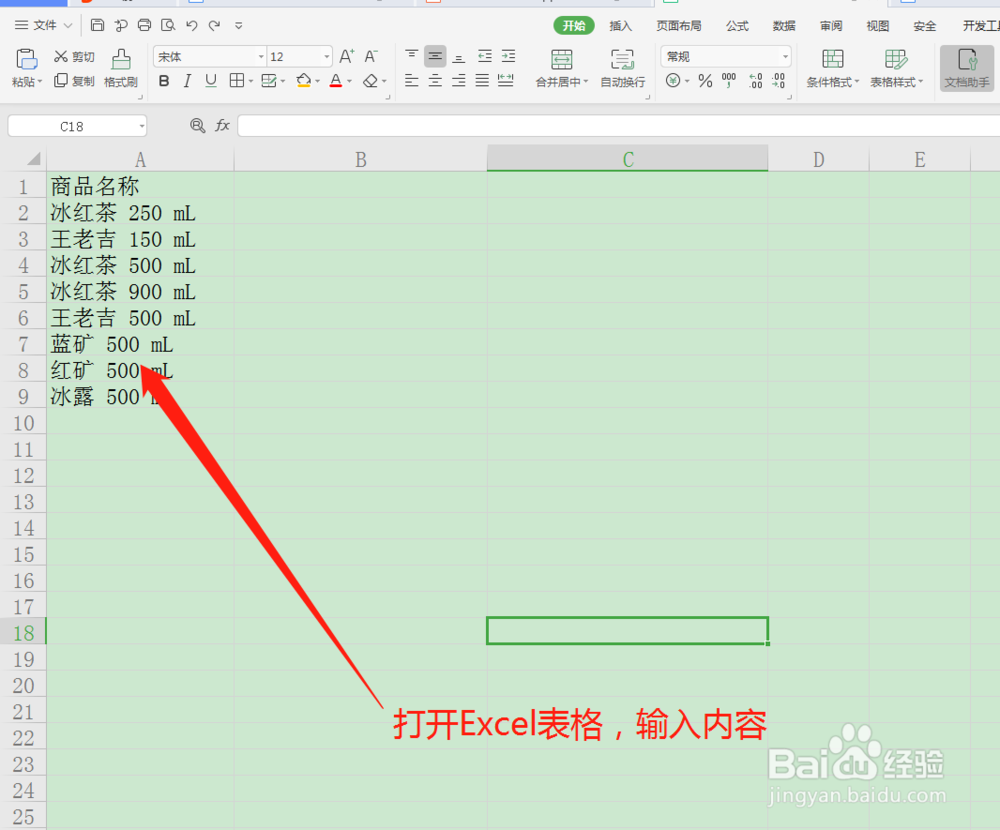This screenshot has width=1000, height=830.
Task: Open Document Assistant 文档助手
Action: click(967, 68)
